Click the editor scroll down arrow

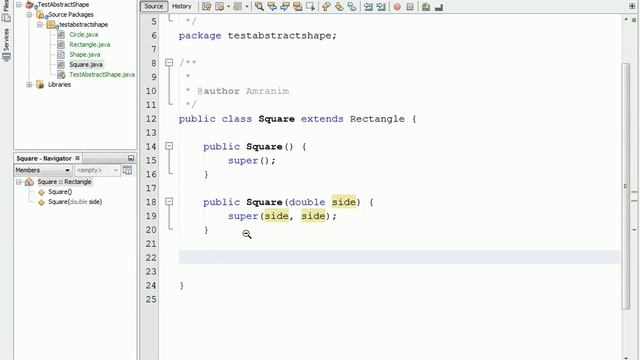(x=626, y=357)
